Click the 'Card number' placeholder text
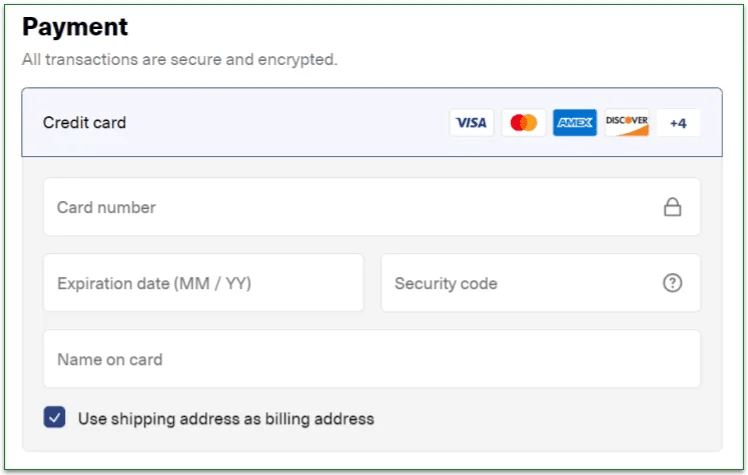 click(106, 208)
